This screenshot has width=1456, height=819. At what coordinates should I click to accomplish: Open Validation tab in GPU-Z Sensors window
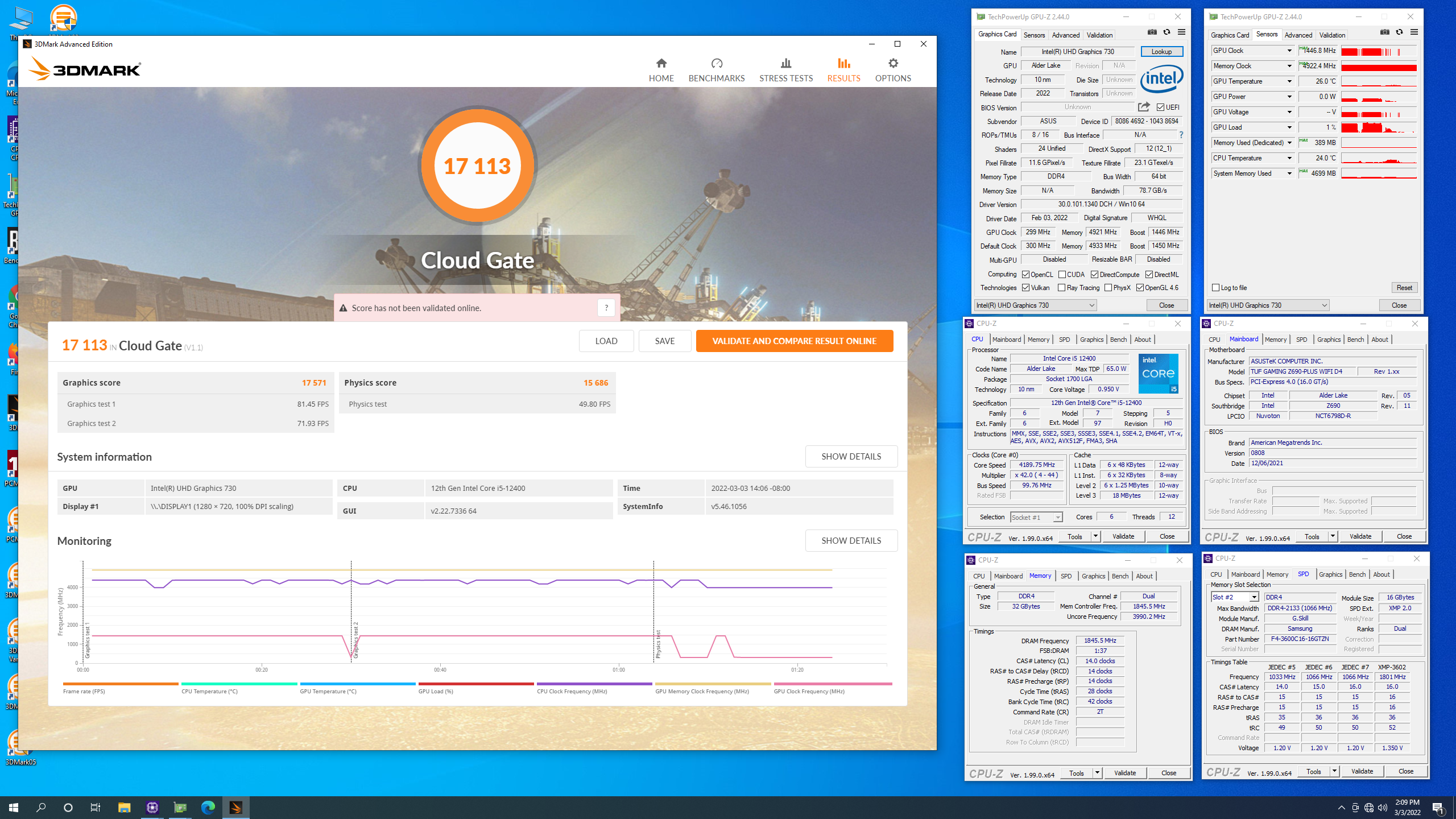(1332, 35)
